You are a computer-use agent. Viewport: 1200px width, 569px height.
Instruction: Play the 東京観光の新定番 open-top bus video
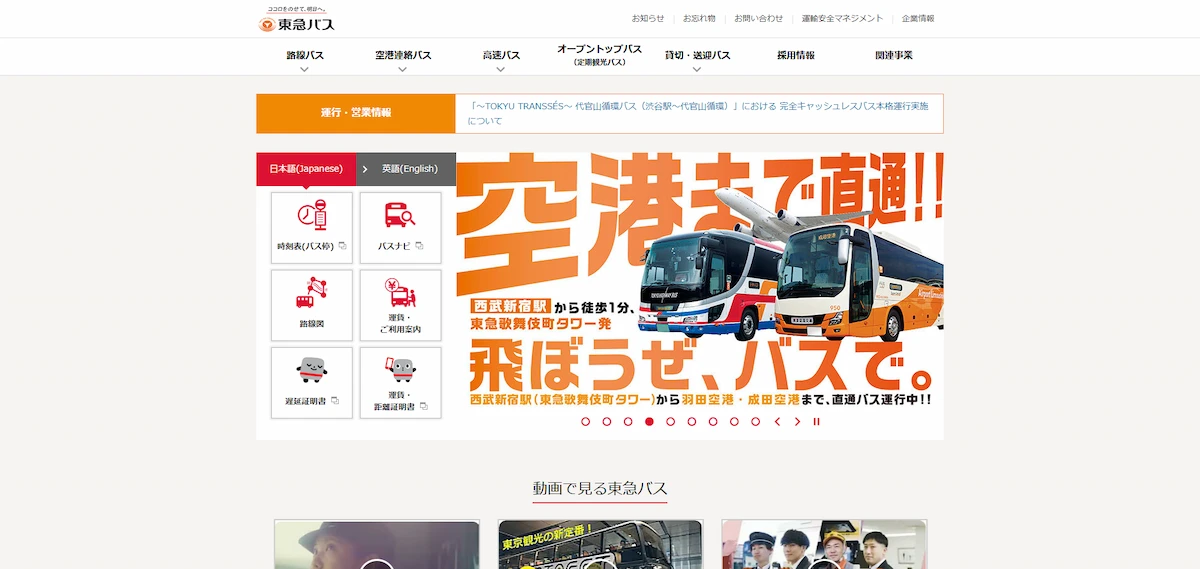click(x=600, y=545)
